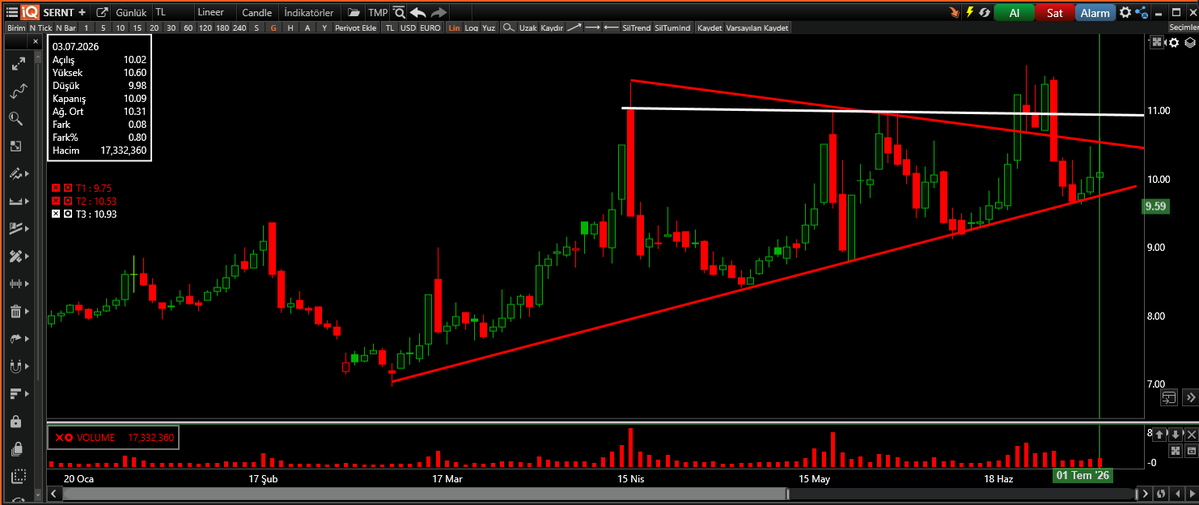Viewport: 1199px width, 505px height.
Task: Remove T3 trend line with X
Action: tap(56, 213)
